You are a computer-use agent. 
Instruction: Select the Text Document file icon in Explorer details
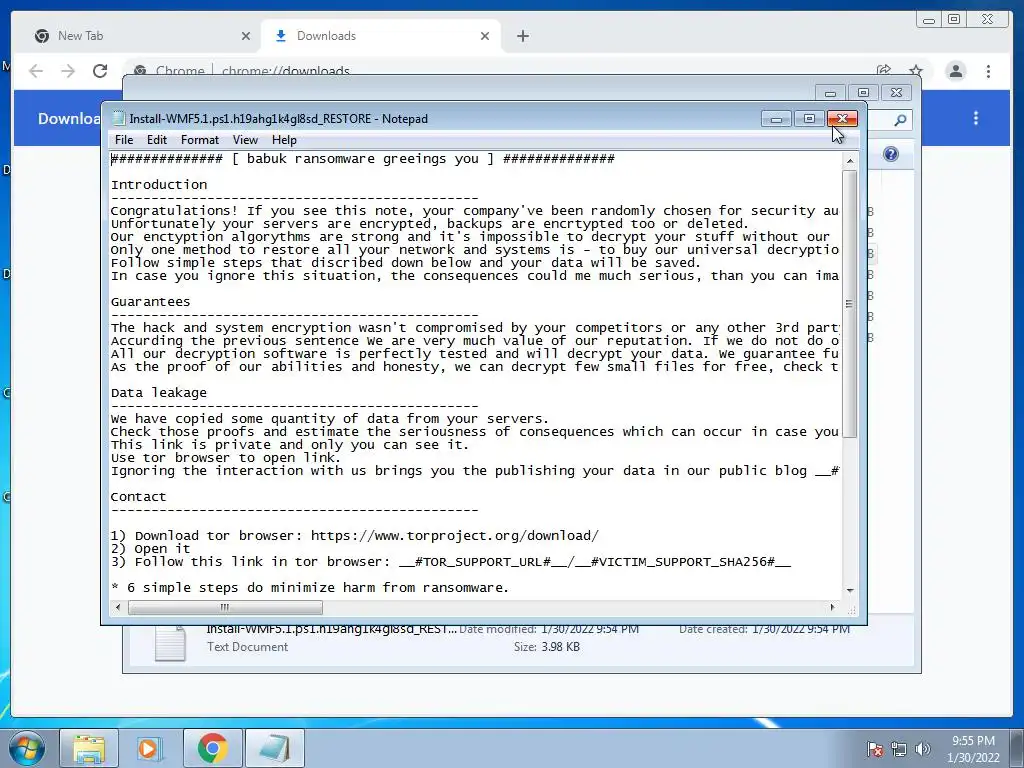click(x=170, y=643)
